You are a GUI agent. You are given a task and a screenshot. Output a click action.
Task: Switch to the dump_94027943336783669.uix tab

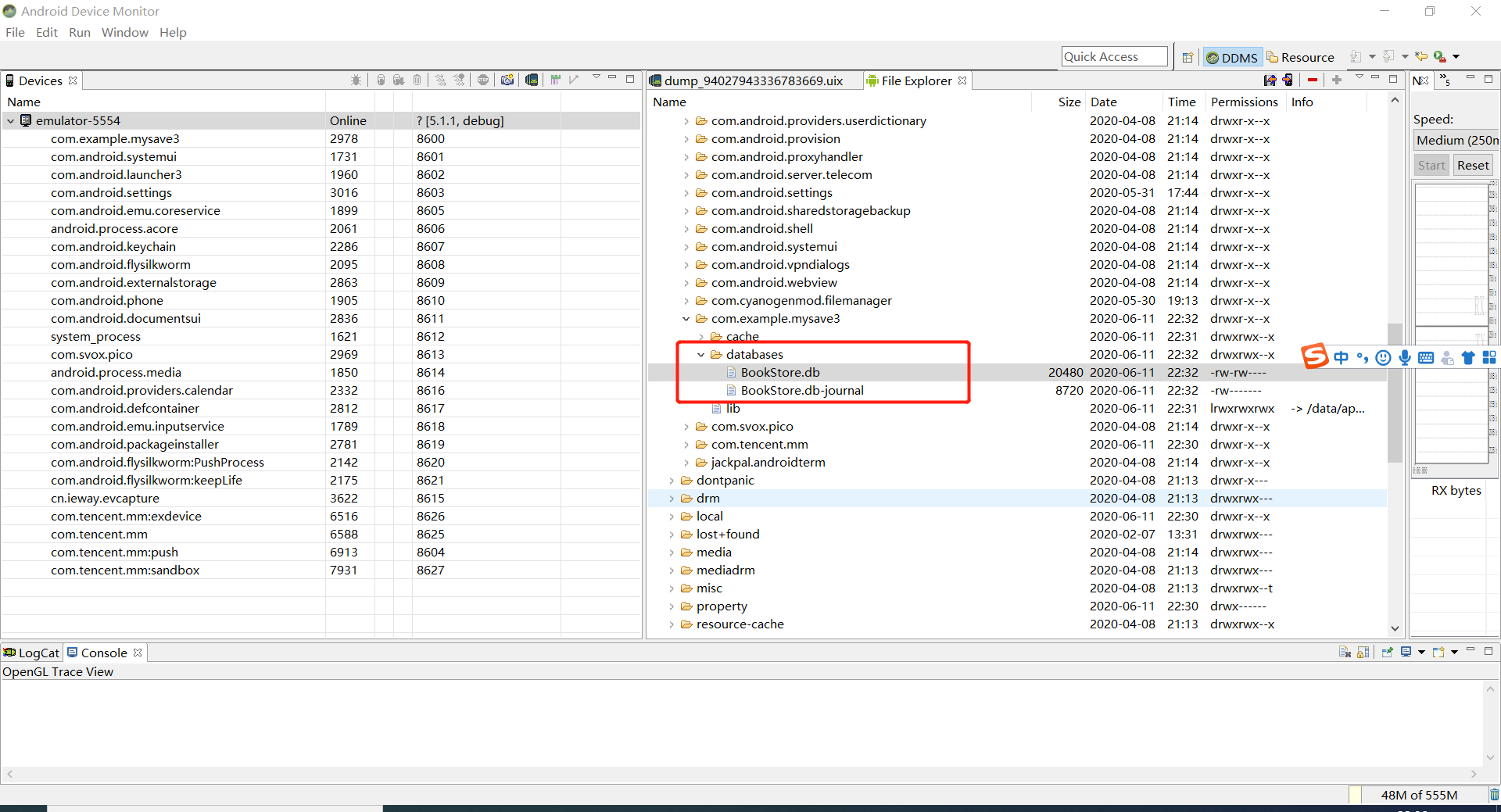[x=754, y=80]
